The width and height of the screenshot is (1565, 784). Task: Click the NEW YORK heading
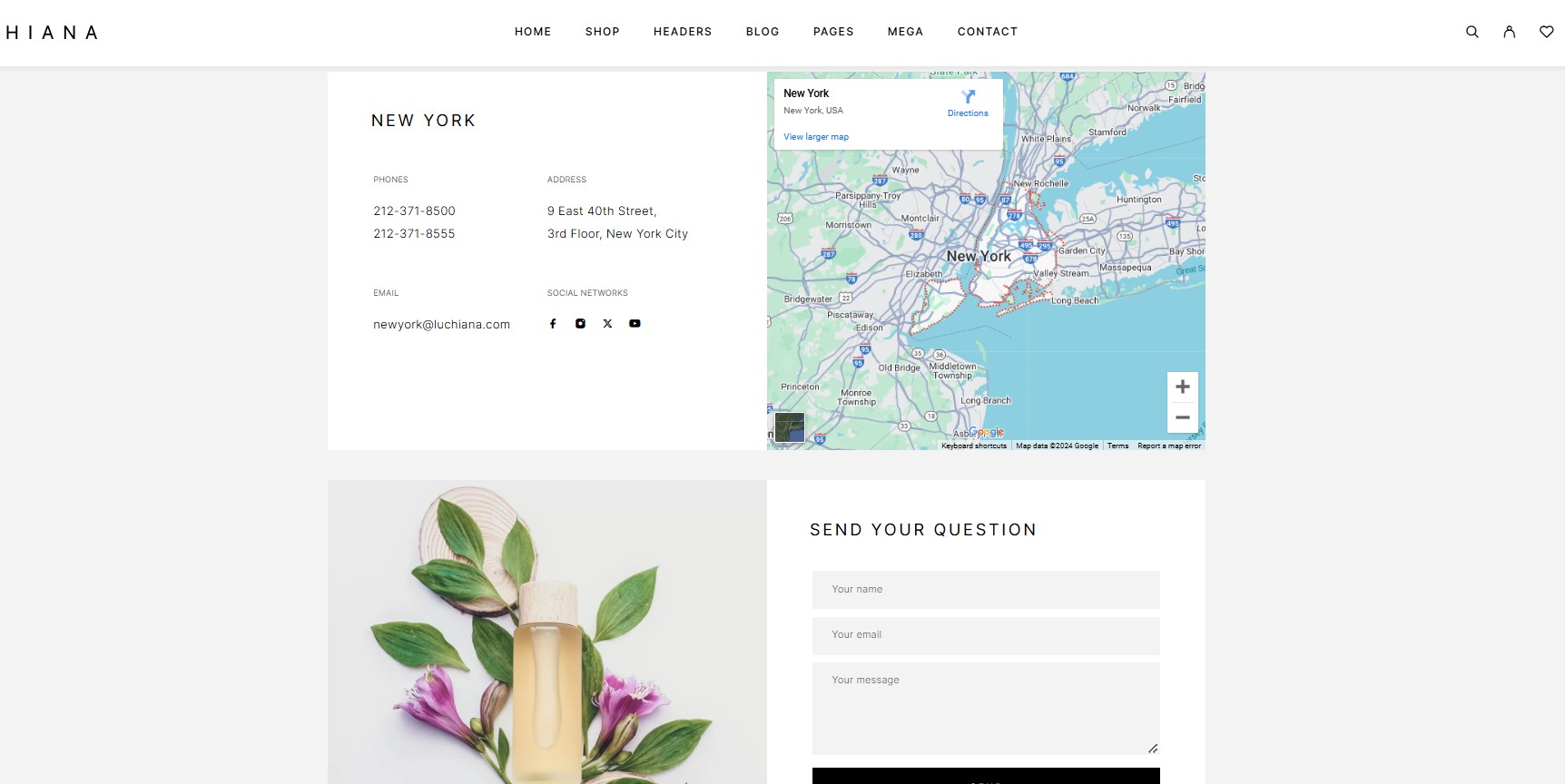[x=424, y=121]
